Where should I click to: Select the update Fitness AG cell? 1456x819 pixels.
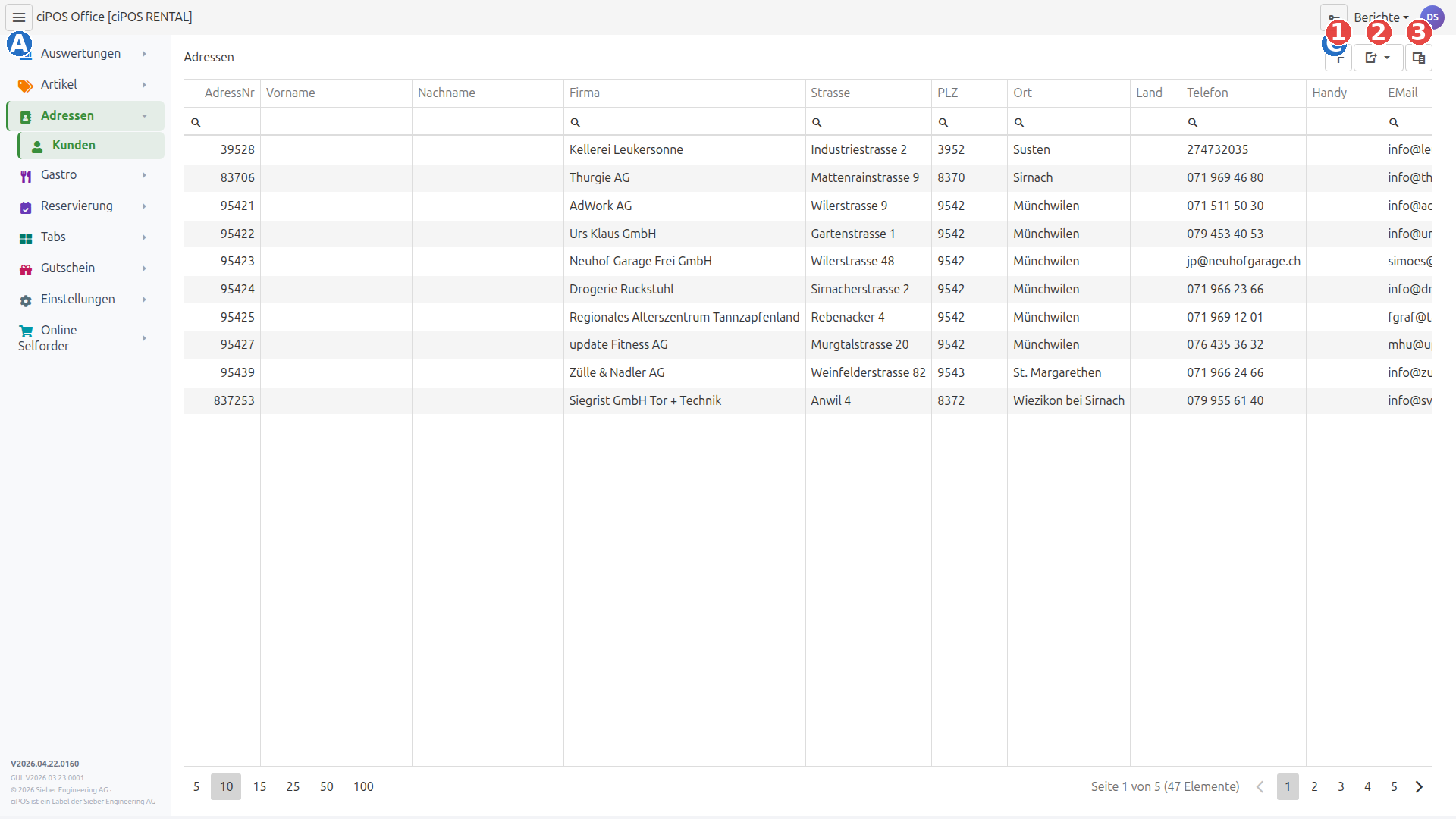685,345
